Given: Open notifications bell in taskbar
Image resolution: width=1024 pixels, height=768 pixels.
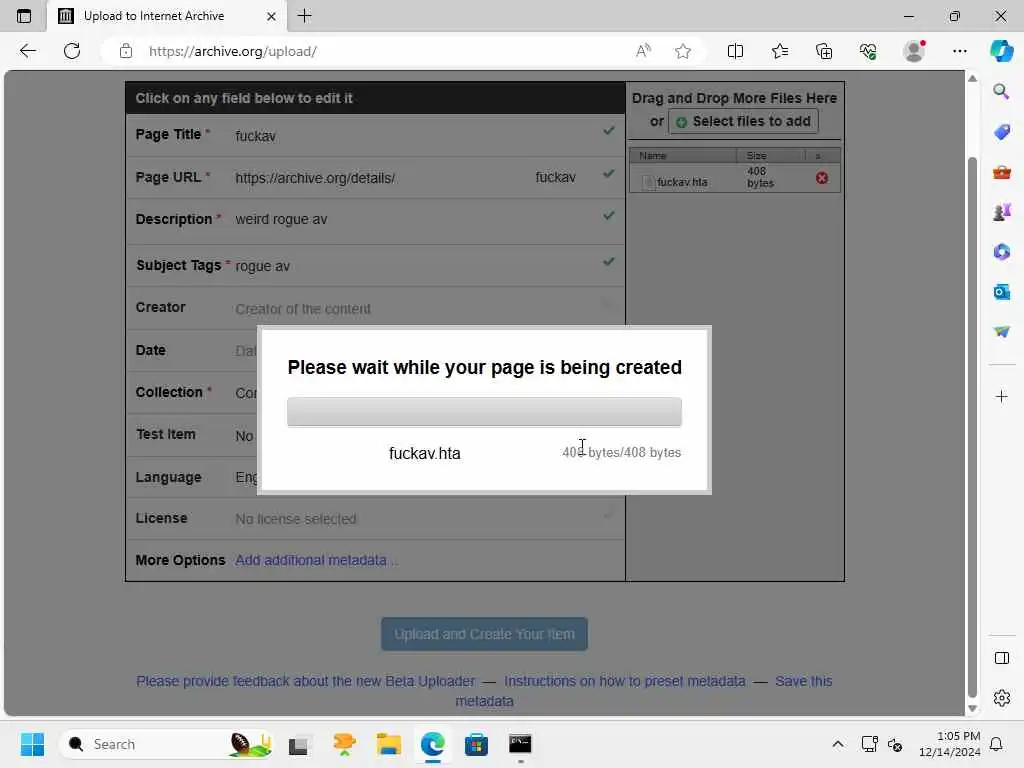Looking at the screenshot, I should tap(996, 744).
